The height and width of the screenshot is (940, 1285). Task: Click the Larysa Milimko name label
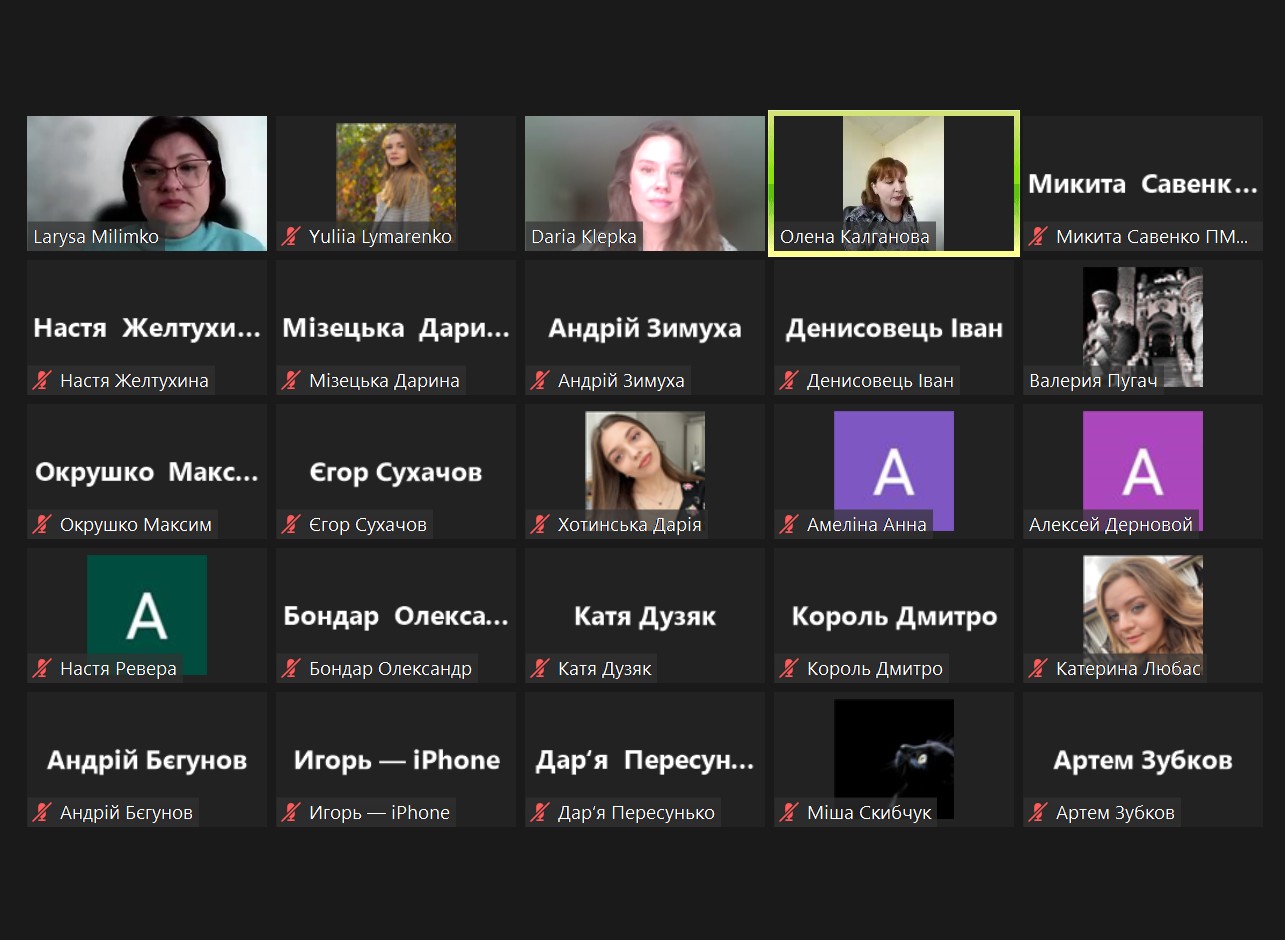pyautogui.click(x=96, y=237)
